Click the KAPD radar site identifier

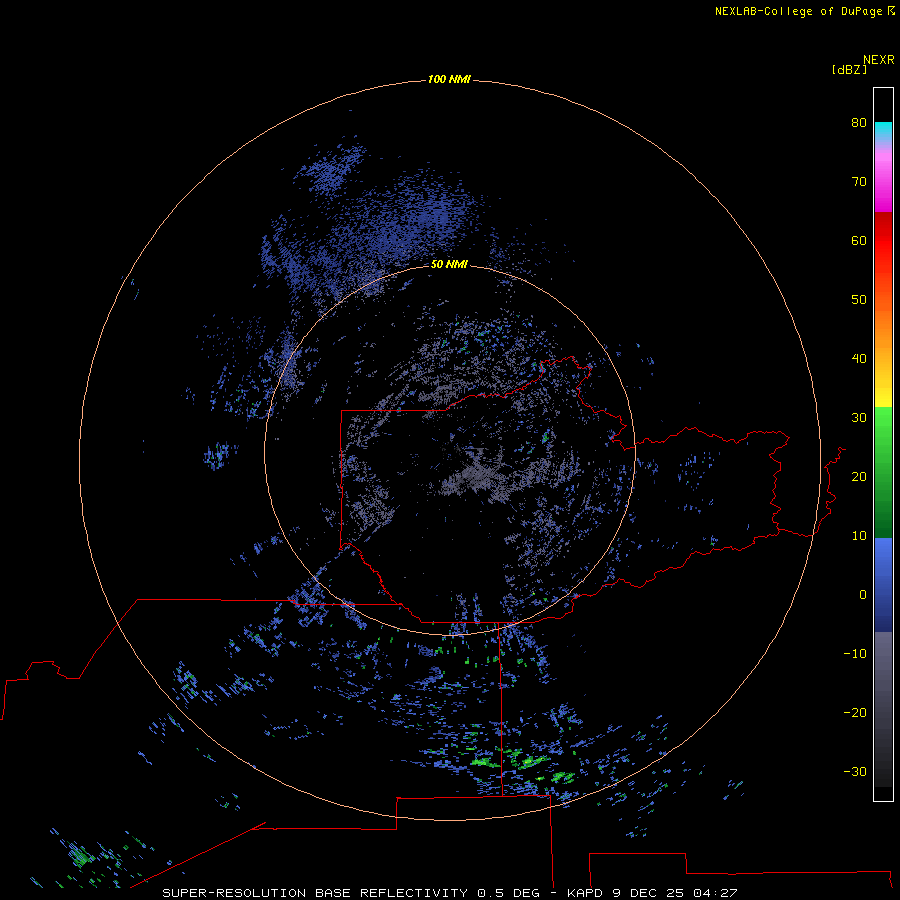(x=585, y=893)
